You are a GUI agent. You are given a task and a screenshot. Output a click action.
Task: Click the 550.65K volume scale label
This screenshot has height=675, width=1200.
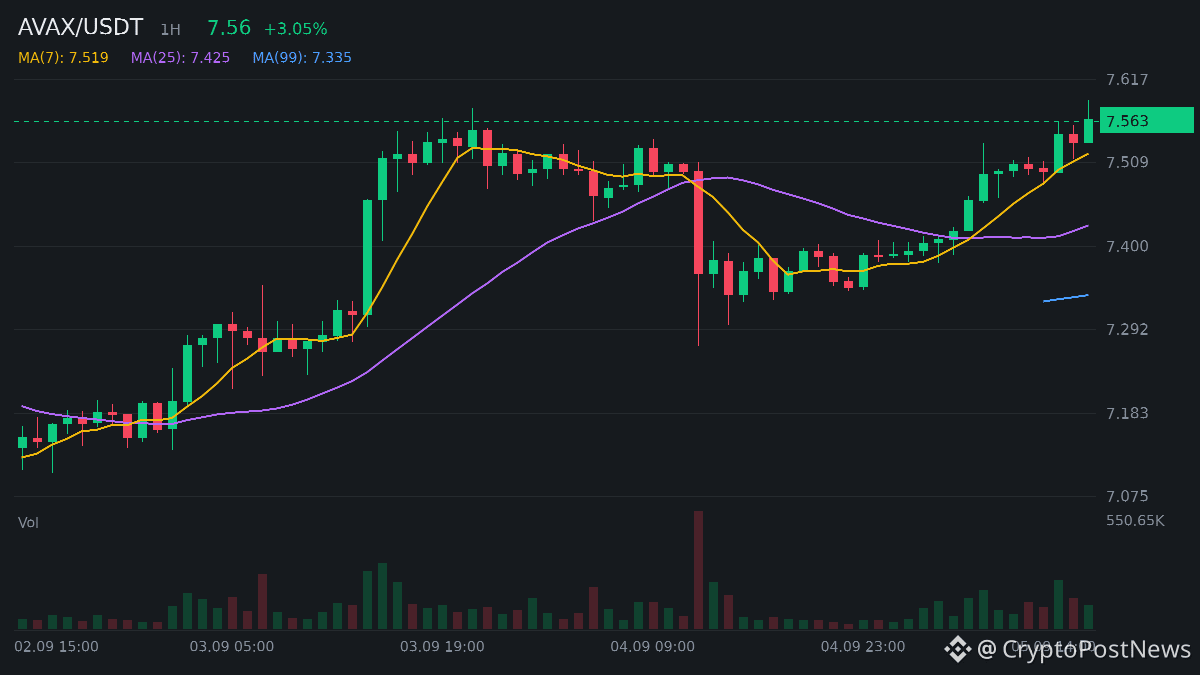point(1135,521)
